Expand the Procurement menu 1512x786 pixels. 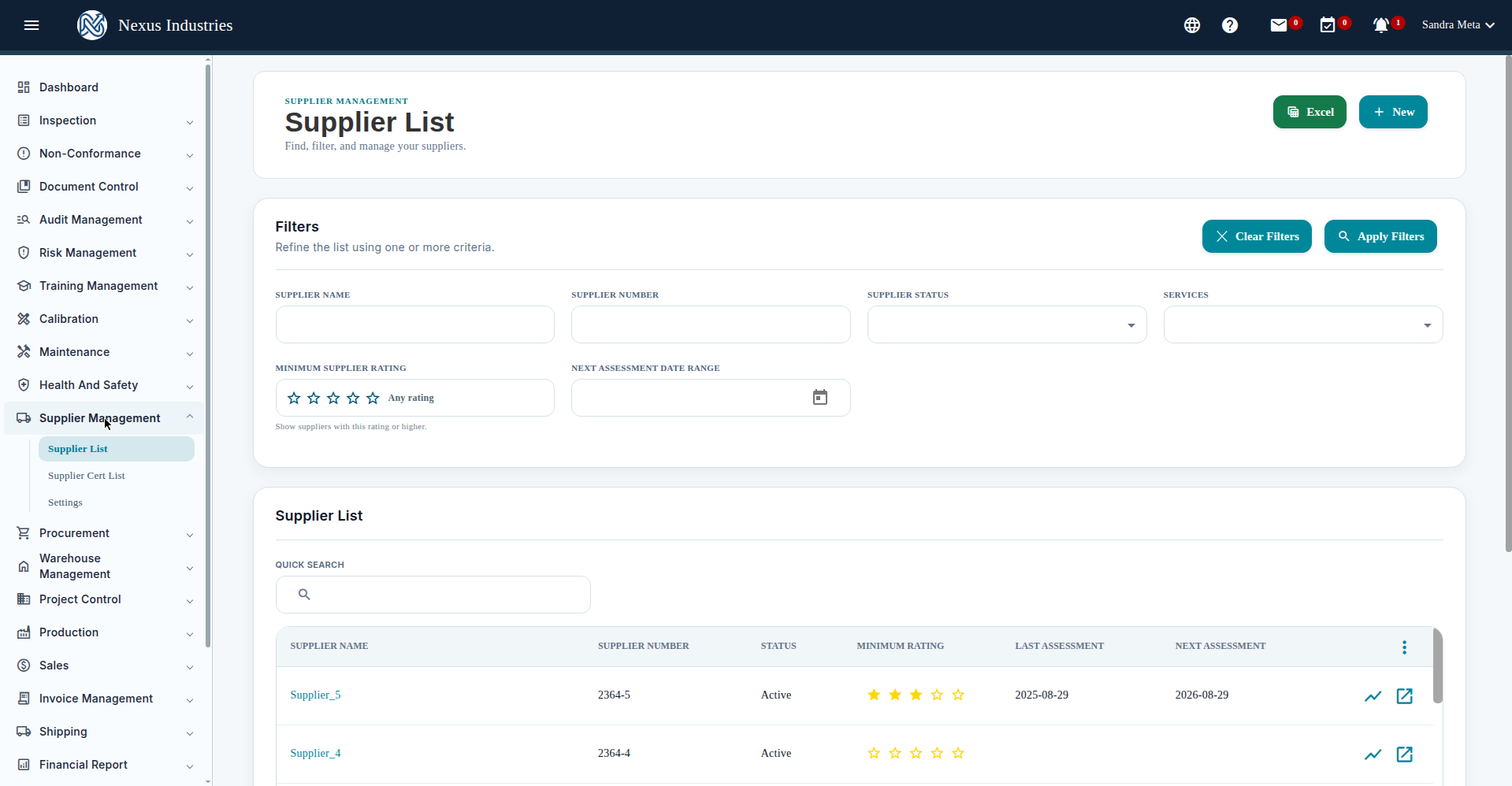pos(102,533)
